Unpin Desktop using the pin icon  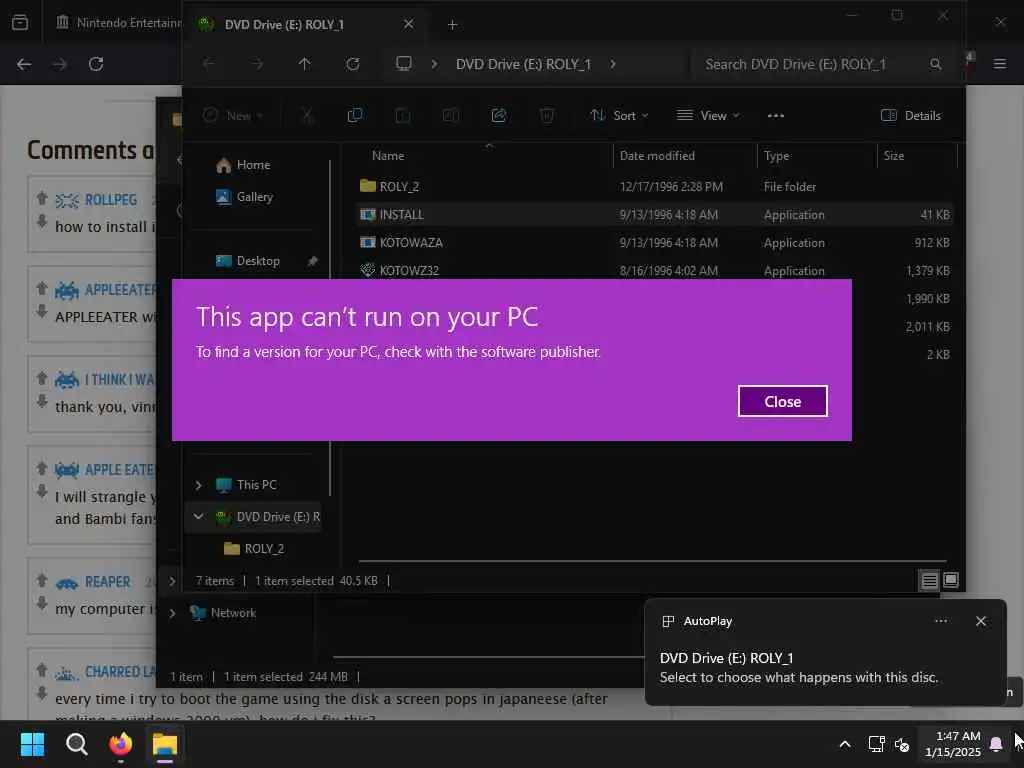pyautogui.click(x=312, y=261)
